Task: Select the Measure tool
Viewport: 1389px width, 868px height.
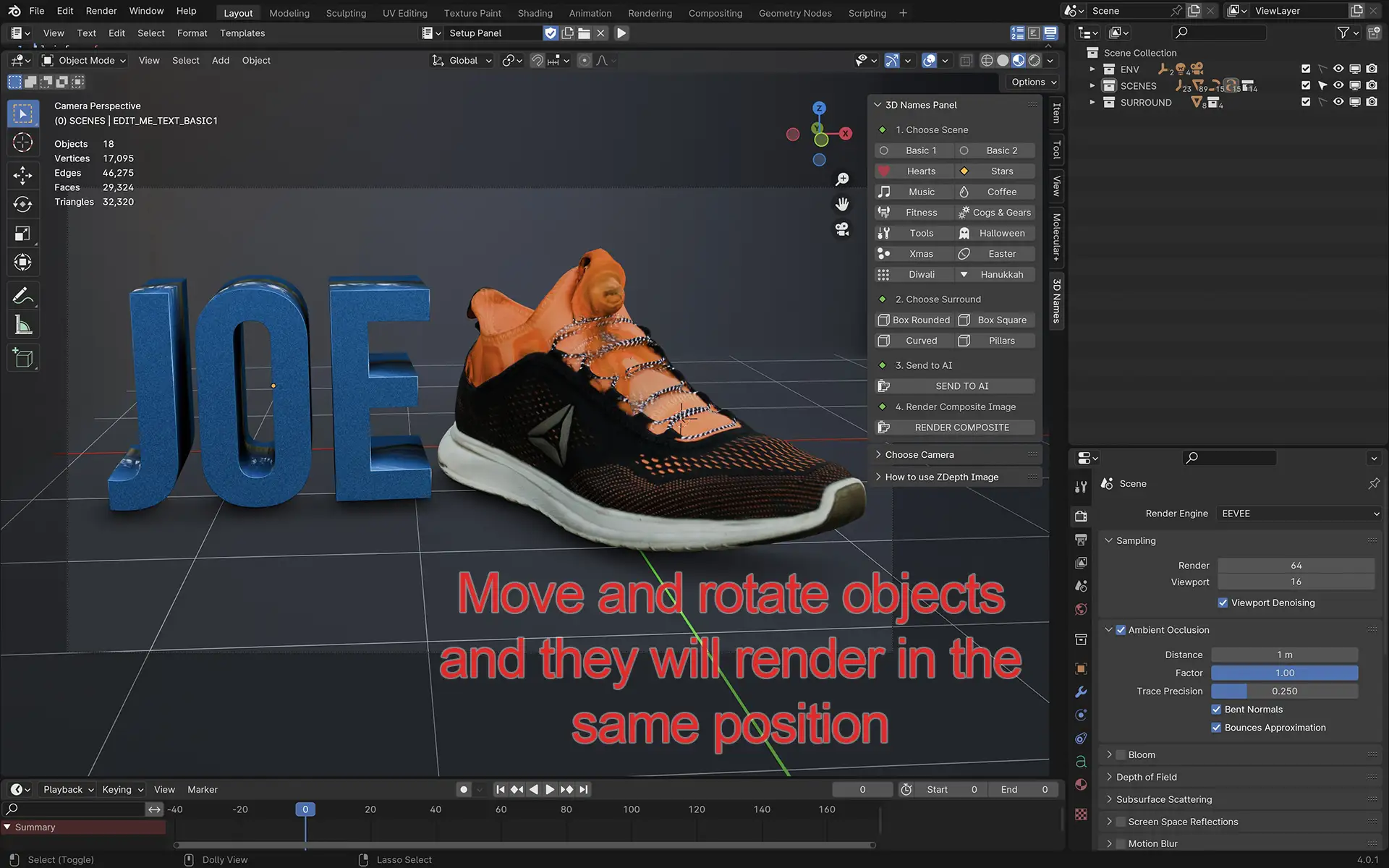Action: click(x=22, y=325)
